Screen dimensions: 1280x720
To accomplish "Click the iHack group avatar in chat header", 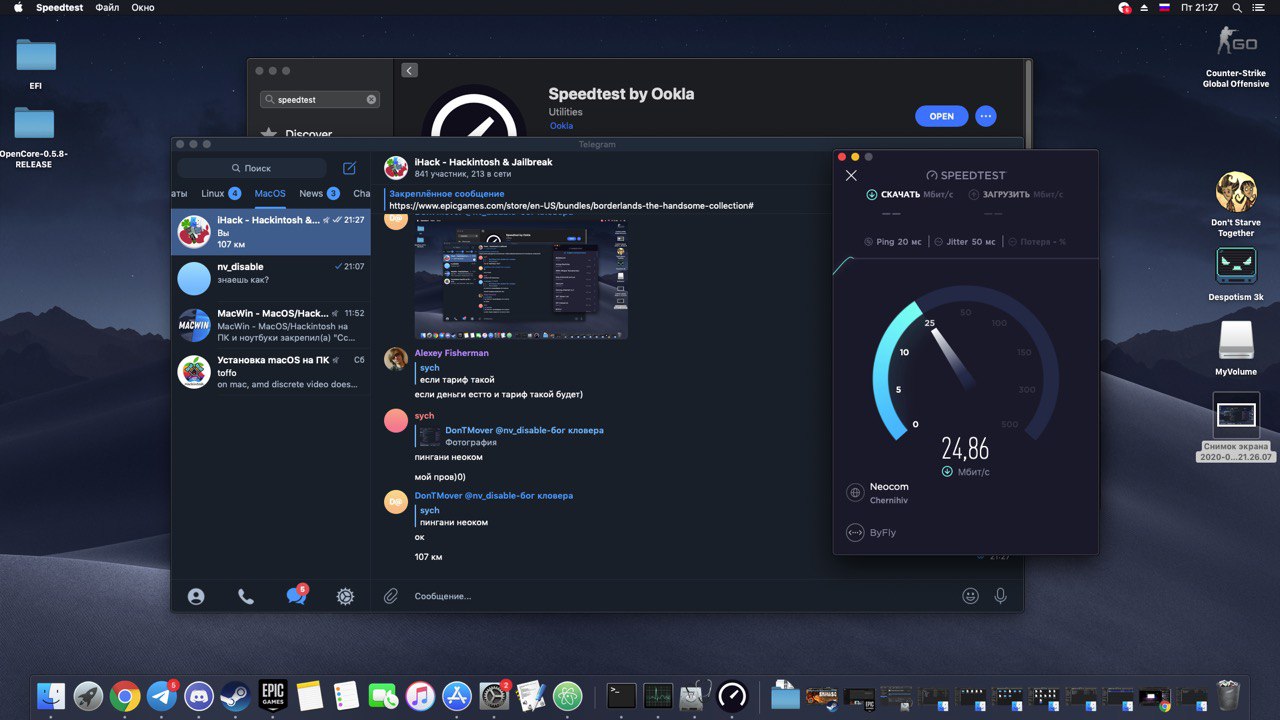I will [x=396, y=168].
